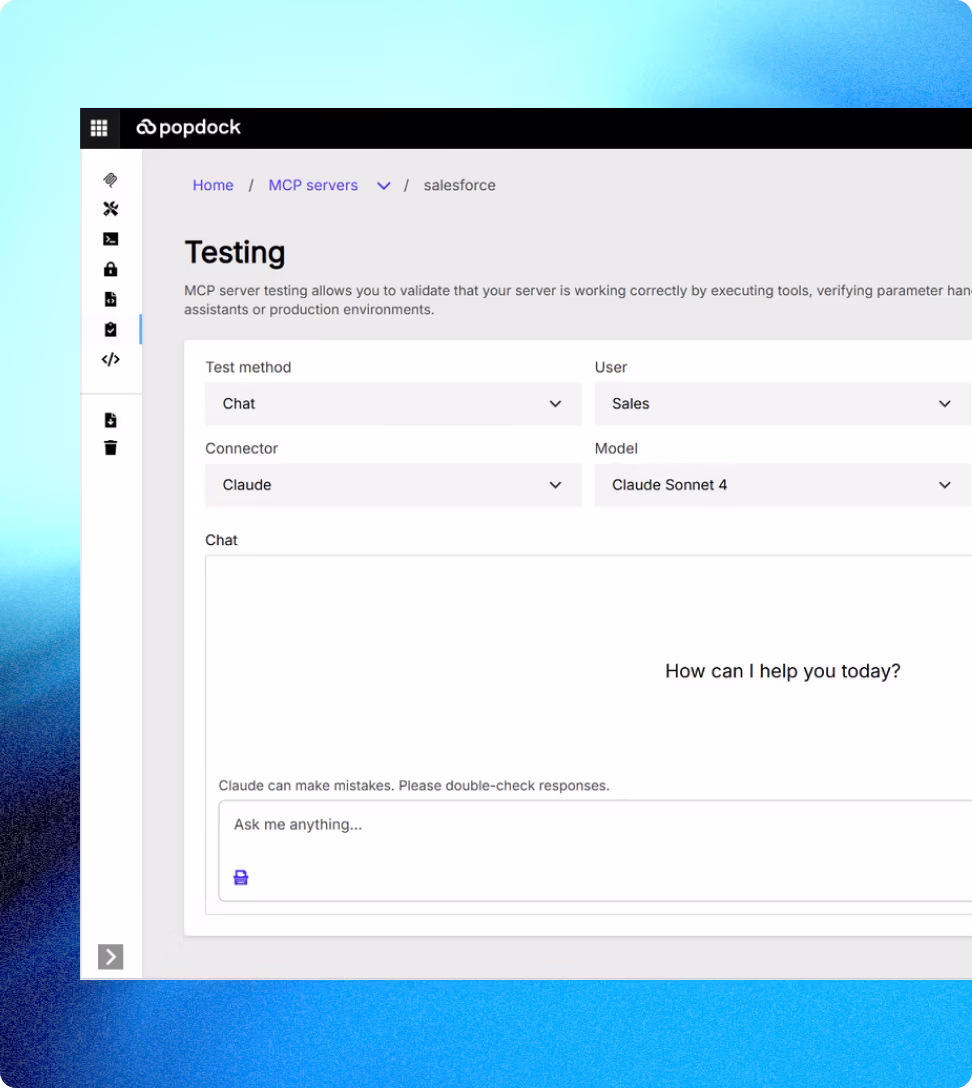Go to the Home breadcrumb link
Viewport: 972px width, 1088px height.
click(x=213, y=185)
